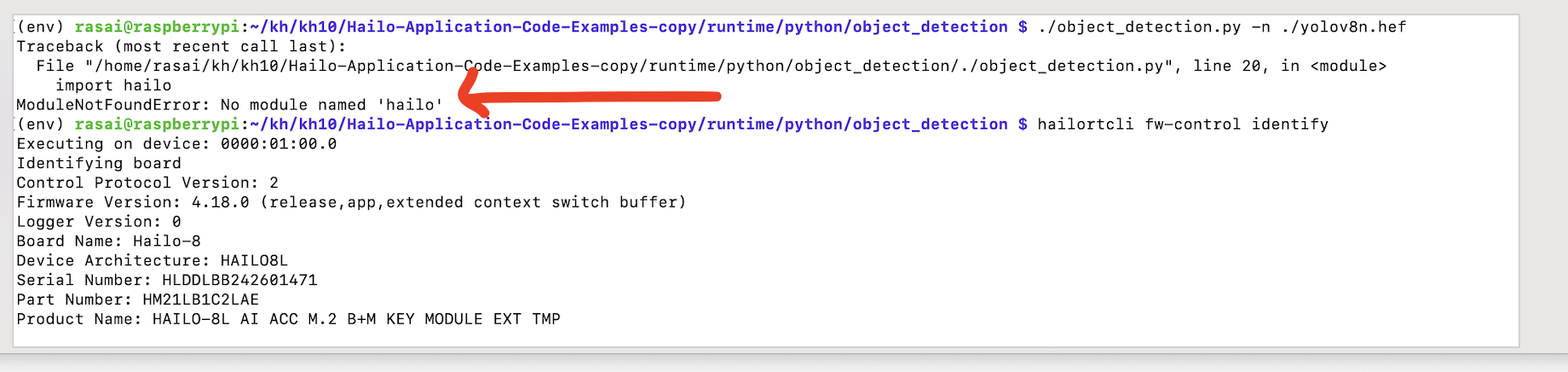
Task: Click the directory path in the second prompt
Action: (629, 125)
